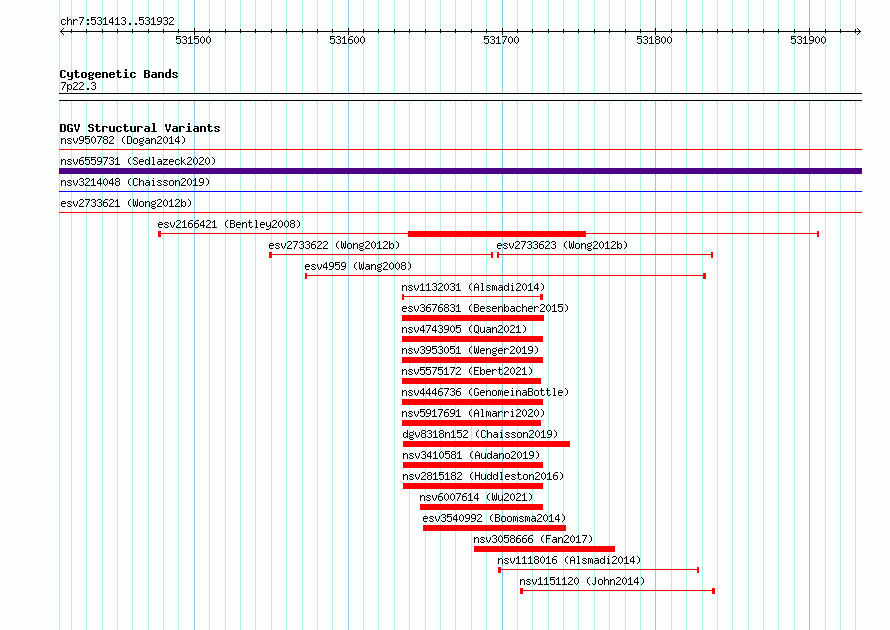Click the Cytogenetic Bands track heading
The image size is (890, 630).
point(119,74)
